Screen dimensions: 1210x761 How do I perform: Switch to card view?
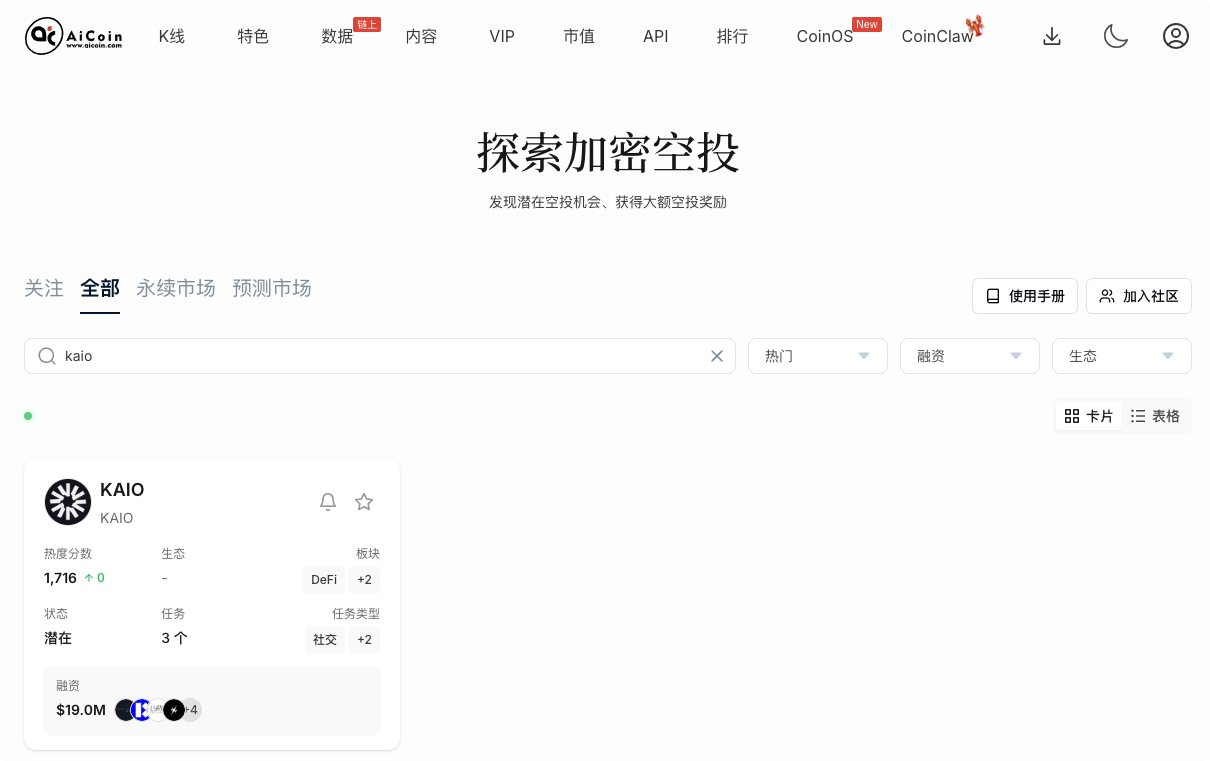1089,416
